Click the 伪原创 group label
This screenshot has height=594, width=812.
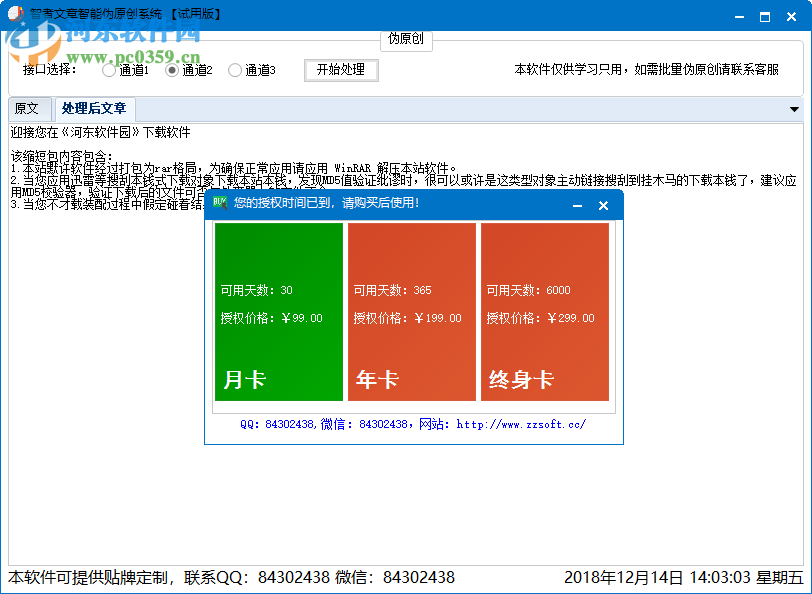click(x=406, y=38)
